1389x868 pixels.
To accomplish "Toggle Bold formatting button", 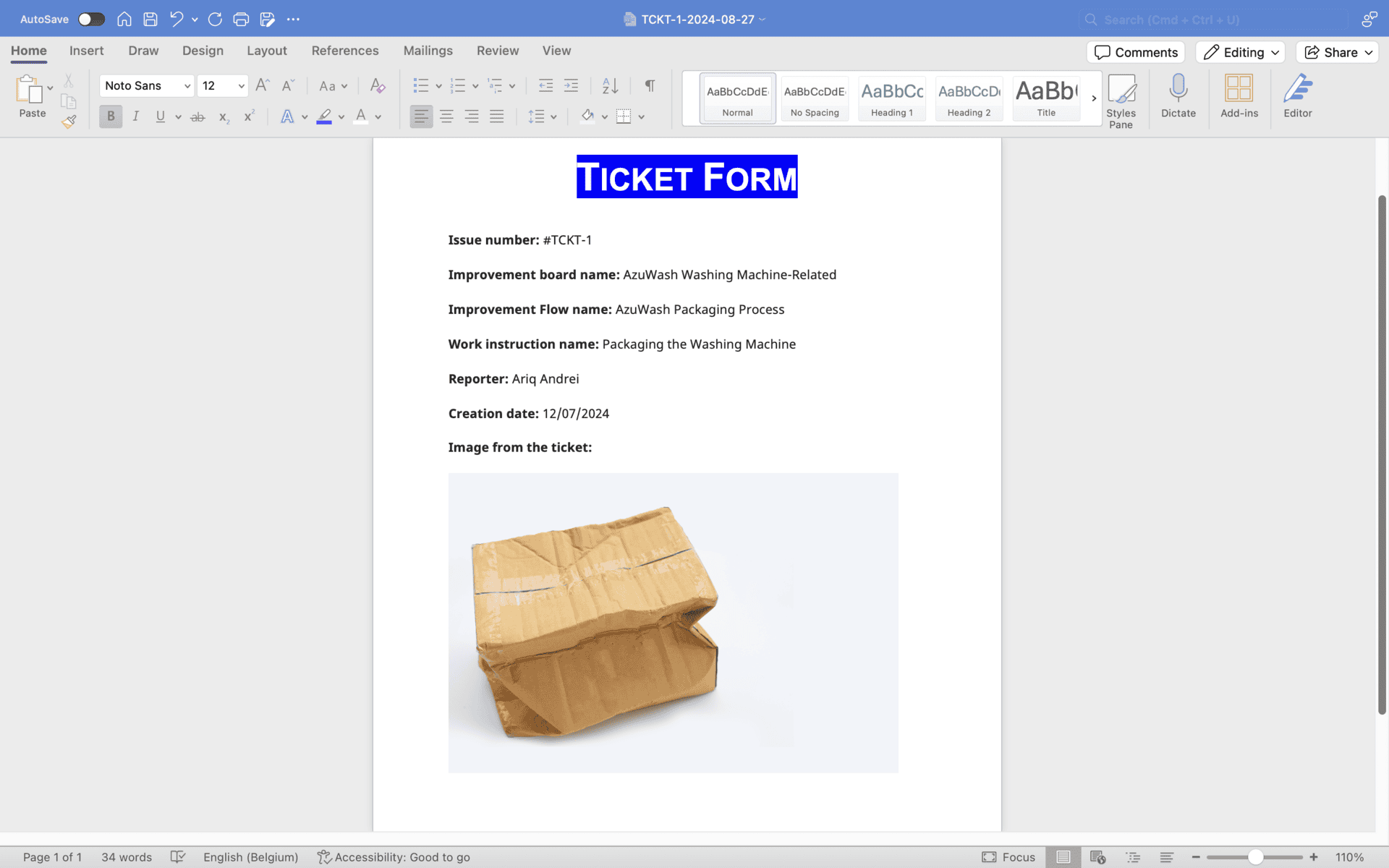I will [111, 116].
